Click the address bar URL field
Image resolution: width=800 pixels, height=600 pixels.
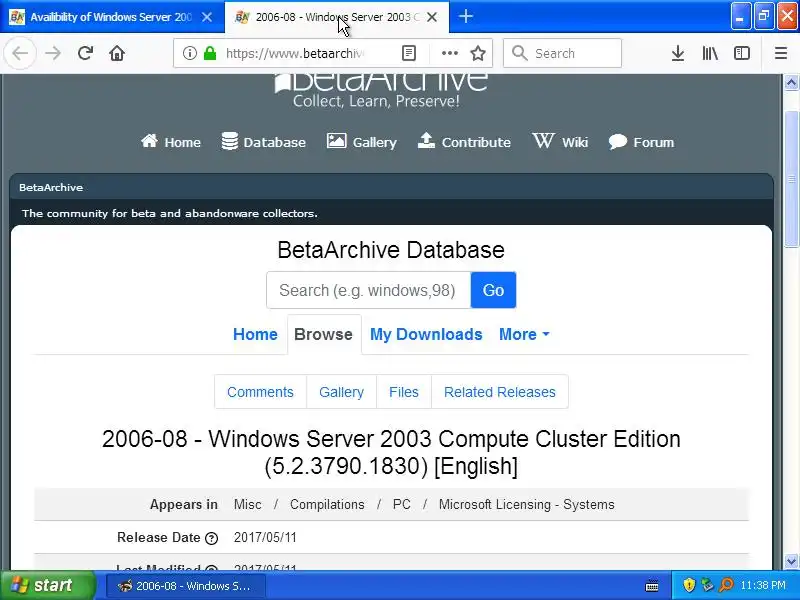click(294, 53)
